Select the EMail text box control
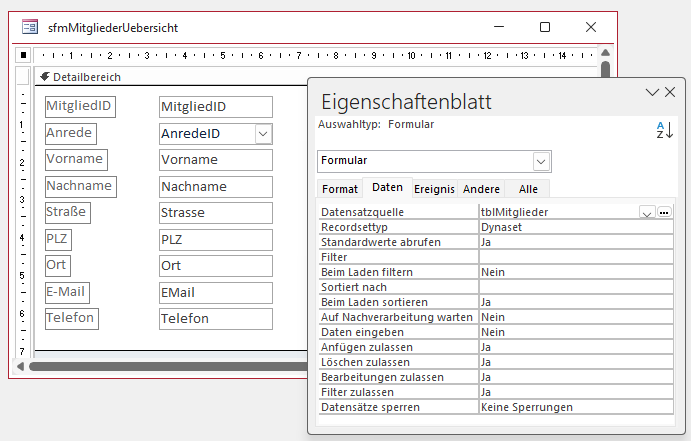 216,293
